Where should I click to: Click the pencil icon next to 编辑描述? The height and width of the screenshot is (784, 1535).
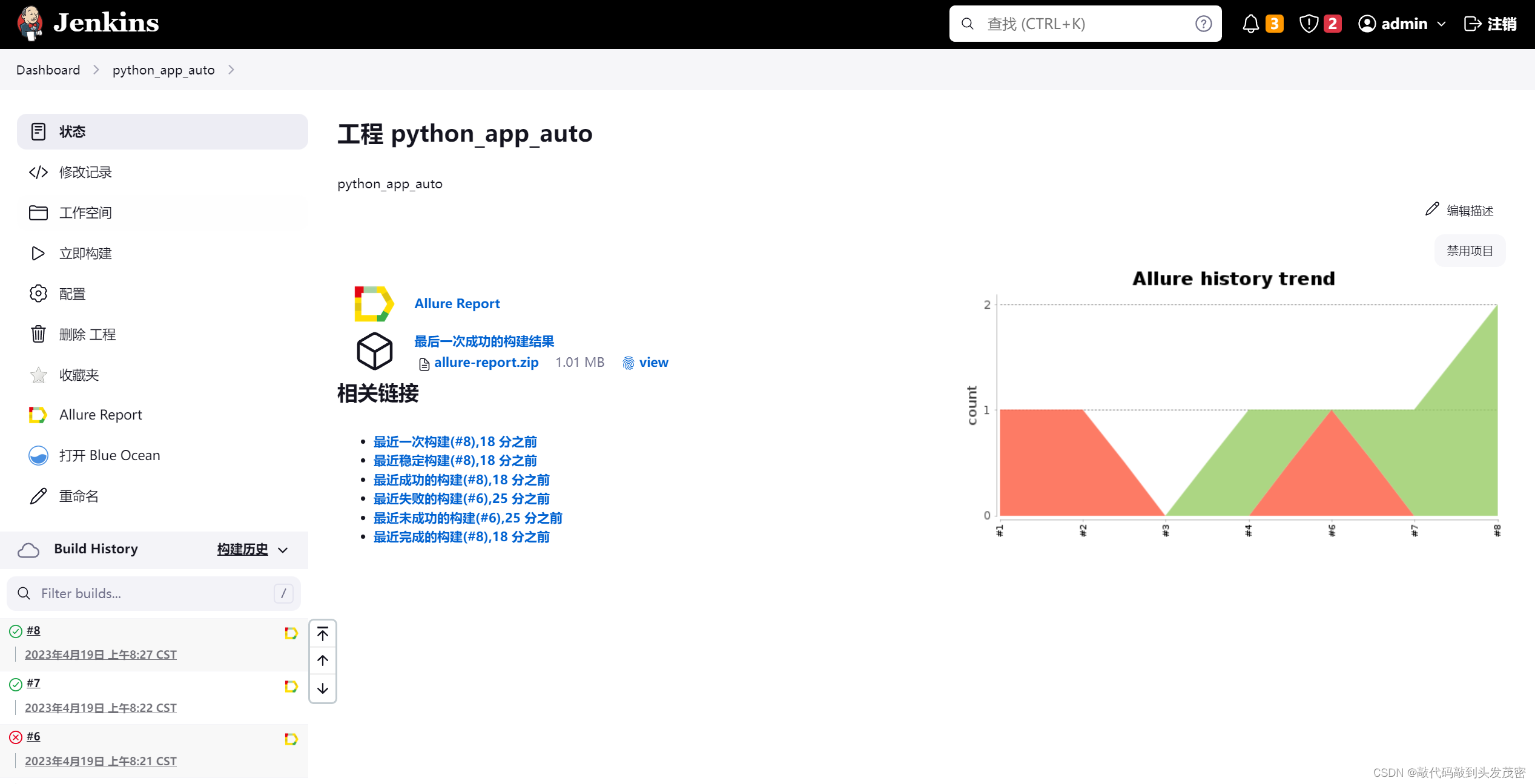[1431, 209]
